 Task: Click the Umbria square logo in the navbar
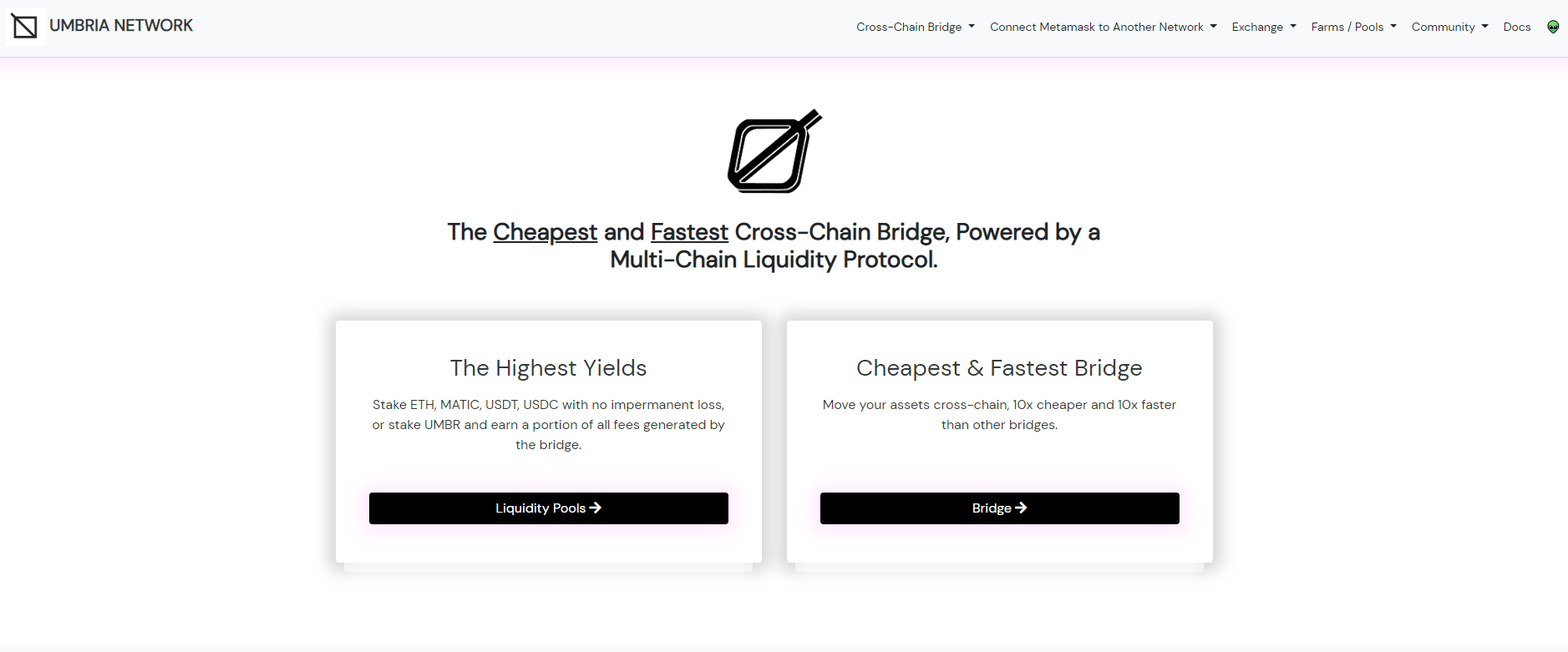pyautogui.click(x=25, y=27)
